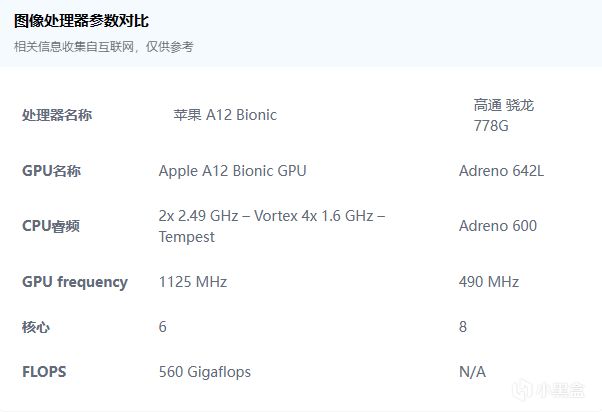
Task: Click the 560 Gigaflops value
Action: [x=205, y=372]
